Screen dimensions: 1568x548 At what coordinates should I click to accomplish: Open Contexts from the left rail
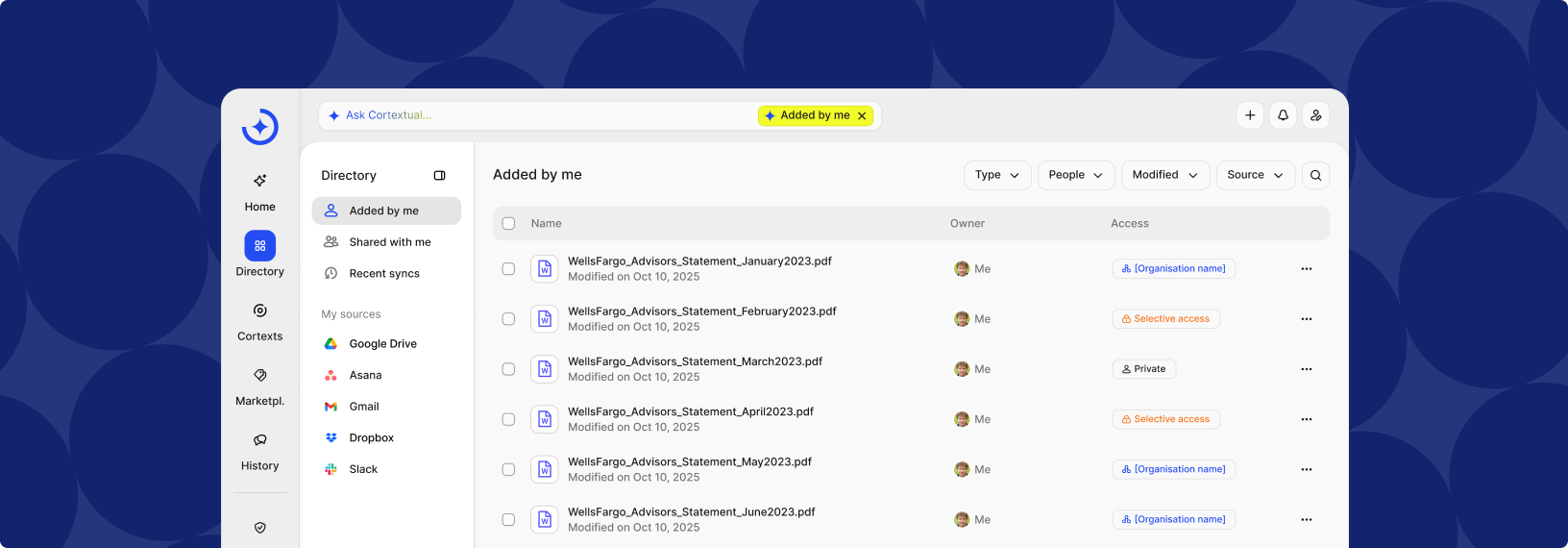[x=259, y=321]
